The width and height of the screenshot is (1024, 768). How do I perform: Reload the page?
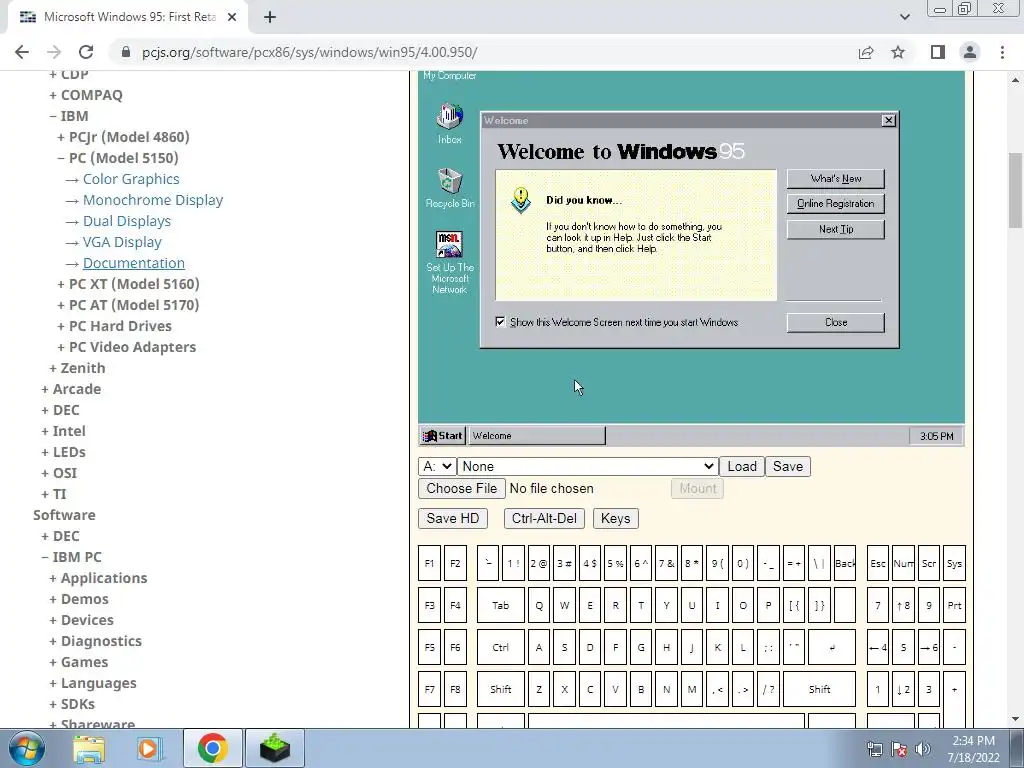click(86, 52)
